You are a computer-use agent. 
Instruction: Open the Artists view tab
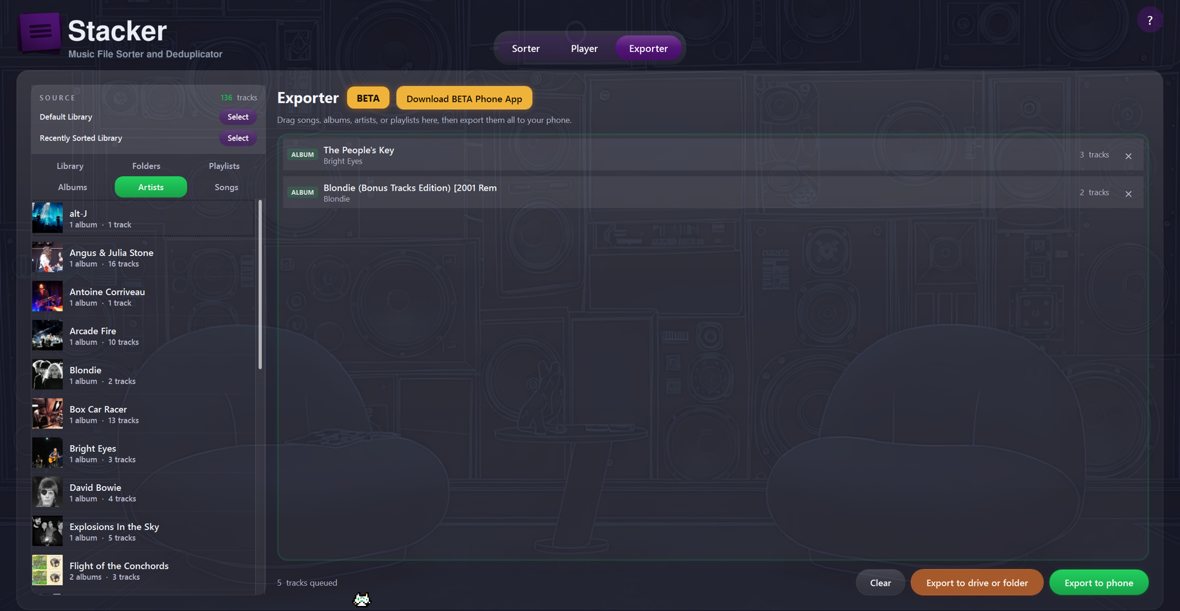pos(151,187)
